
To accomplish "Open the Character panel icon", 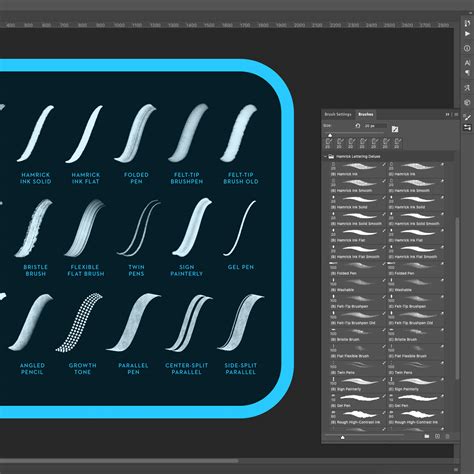I will pyautogui.click(x=467, y=63).
